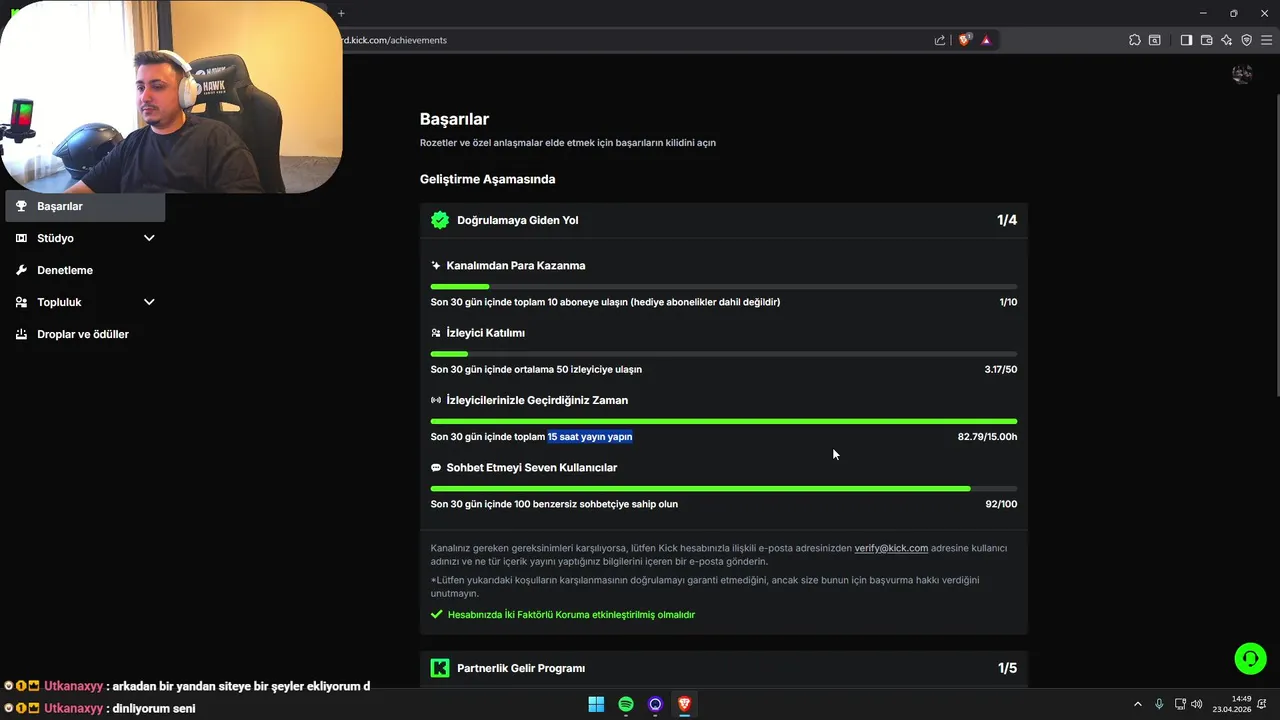1280x720 pixels.
Task: Open the Topluluk sidebar section
Action: tap(85, 302)
